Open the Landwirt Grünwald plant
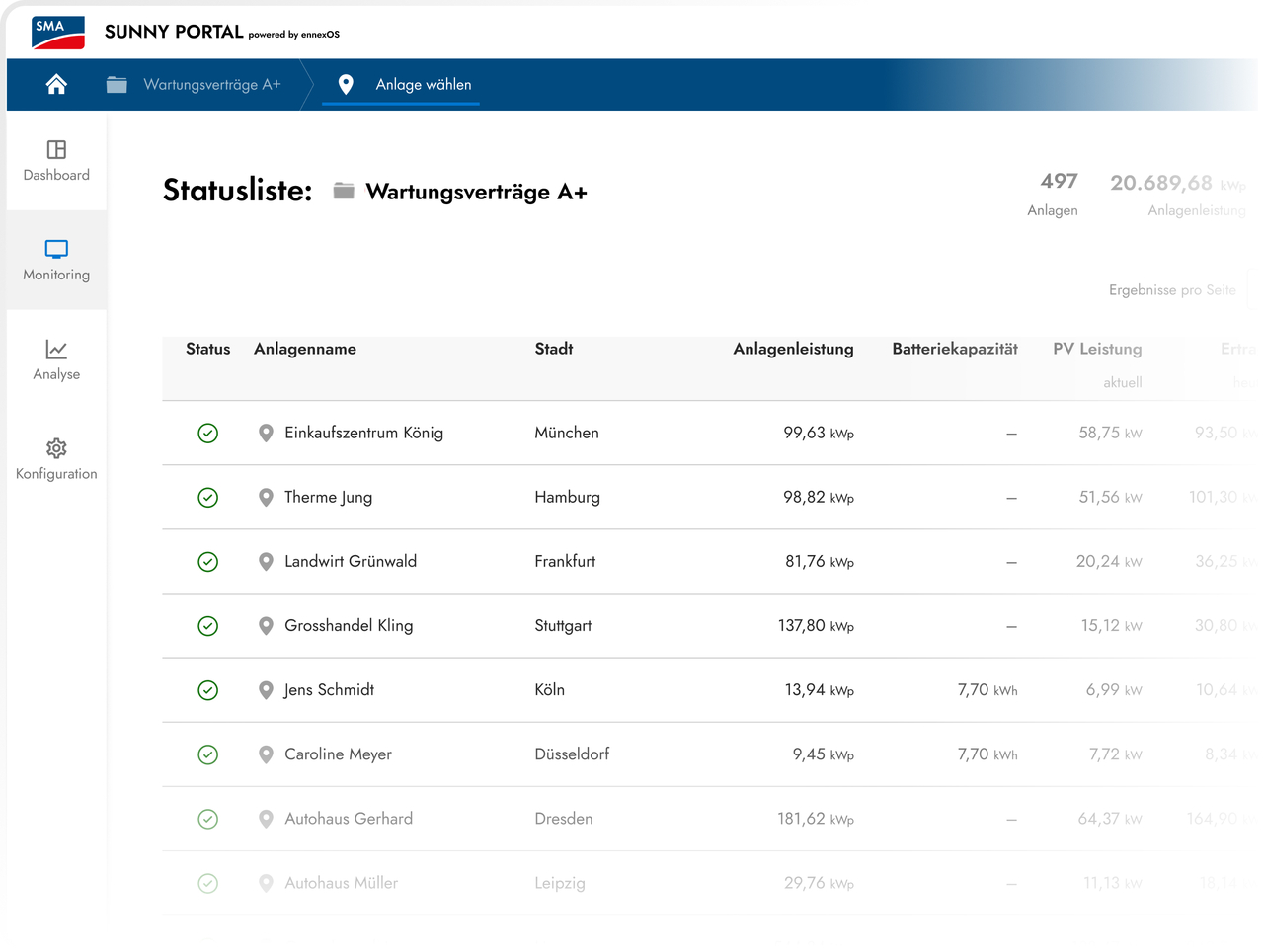 click(351, 561)
